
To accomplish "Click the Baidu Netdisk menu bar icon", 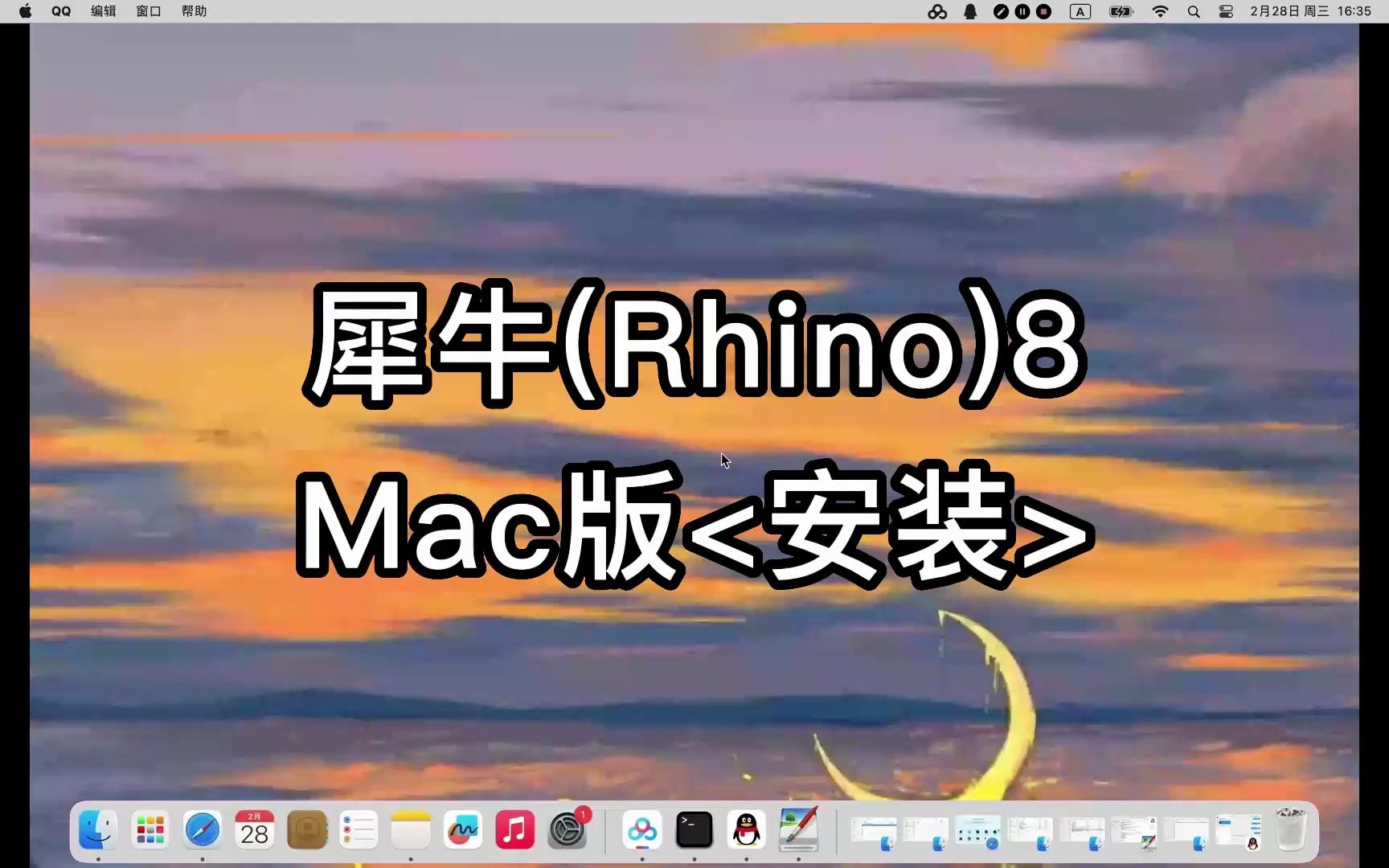I will click(x=937, y=11).
